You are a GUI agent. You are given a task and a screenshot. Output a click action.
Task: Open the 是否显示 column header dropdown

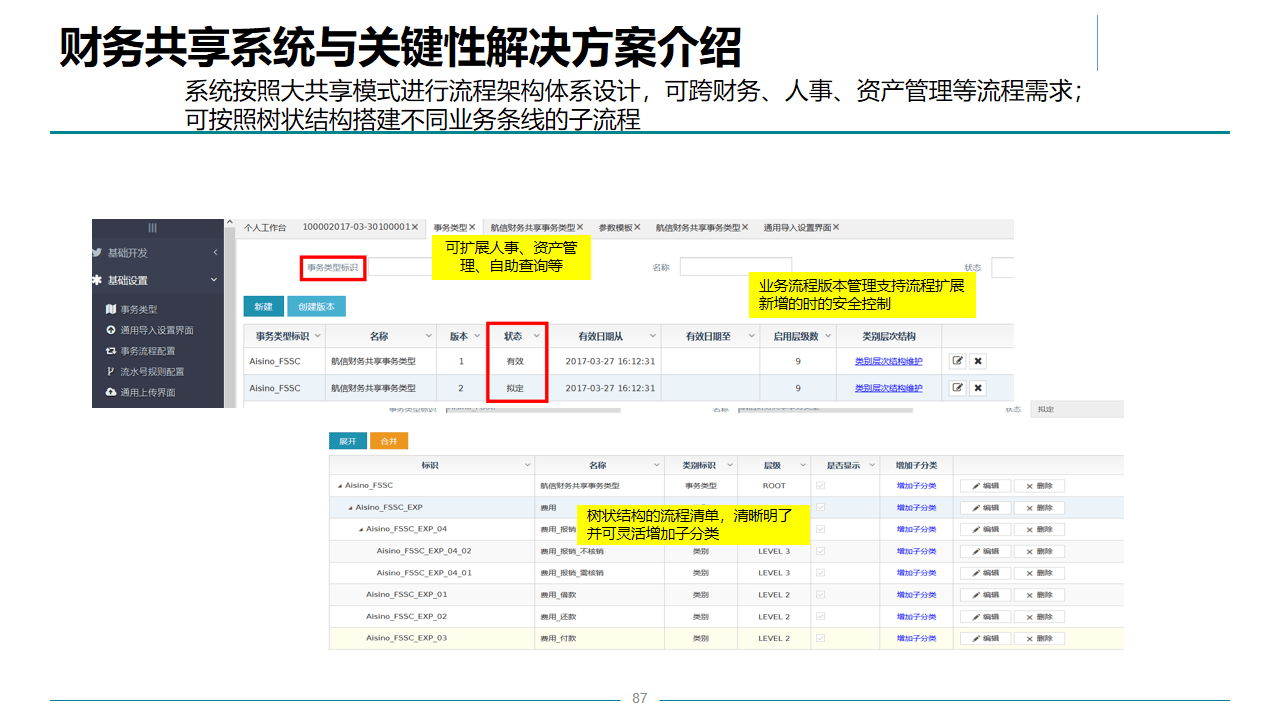click(x=871, y=465)
